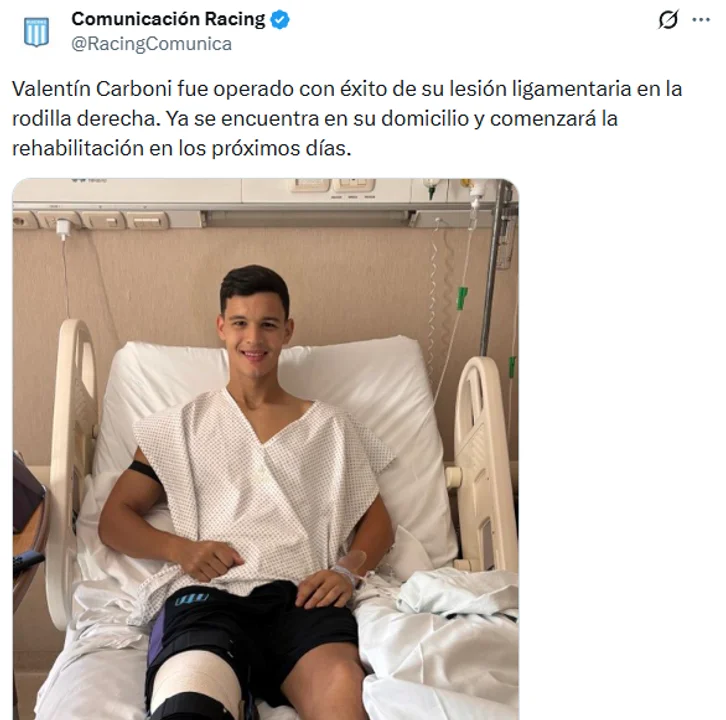Click the Racing logo on black shorts

point(191,599)
